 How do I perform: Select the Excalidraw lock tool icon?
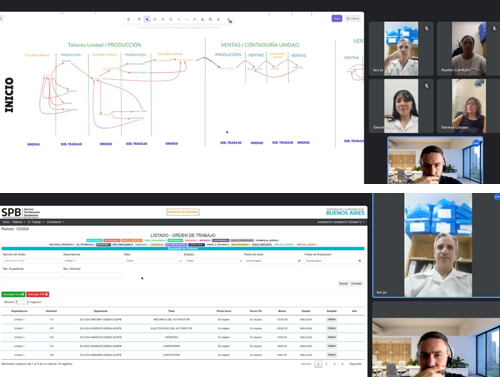point(128,19)
